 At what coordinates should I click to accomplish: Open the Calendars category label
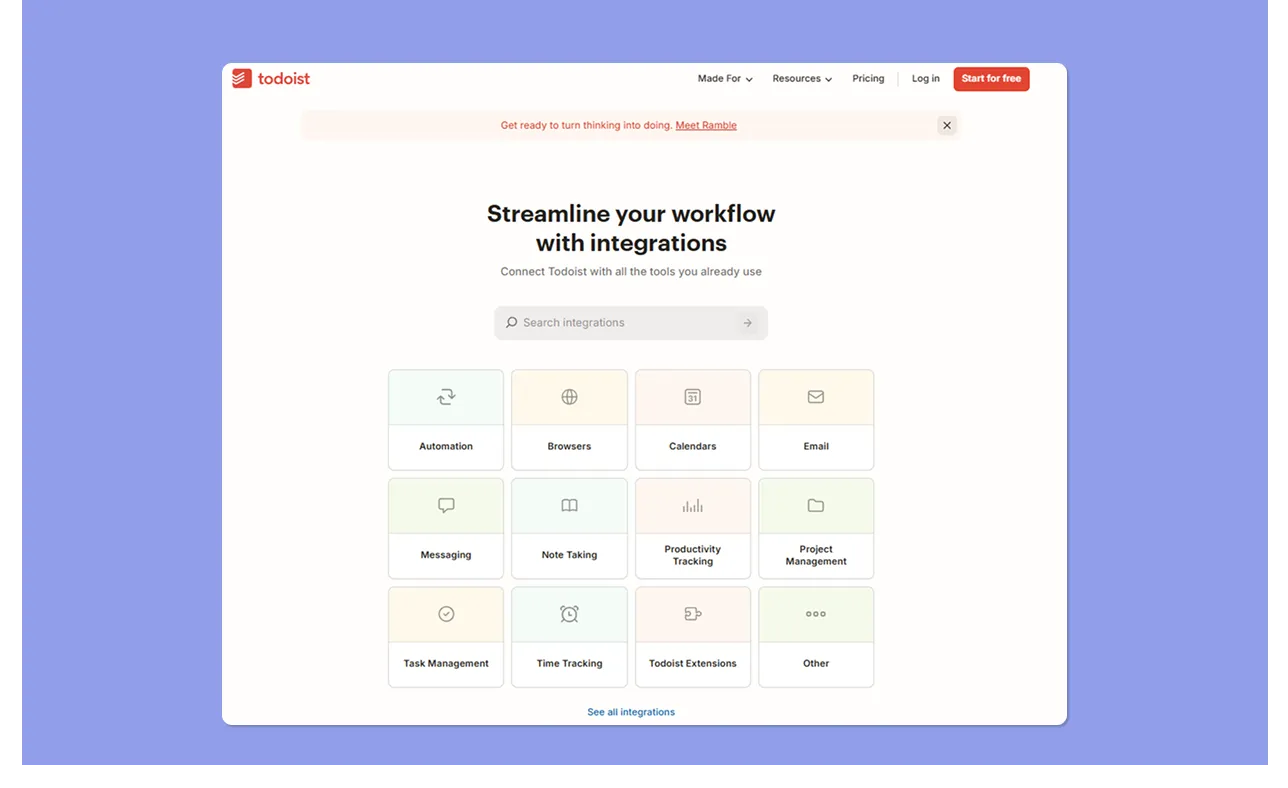tap(693, 447)
